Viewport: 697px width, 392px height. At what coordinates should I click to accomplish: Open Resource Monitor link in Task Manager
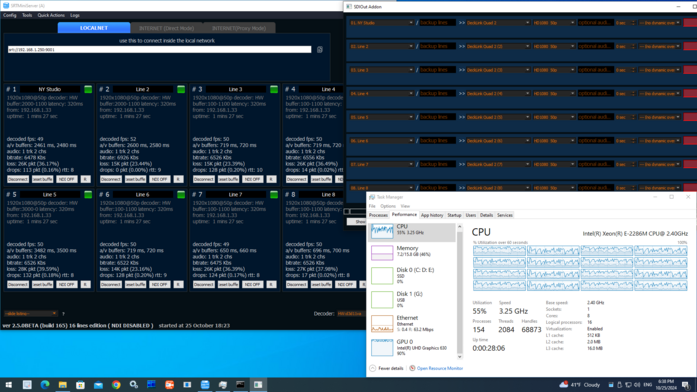pos(440,368)
